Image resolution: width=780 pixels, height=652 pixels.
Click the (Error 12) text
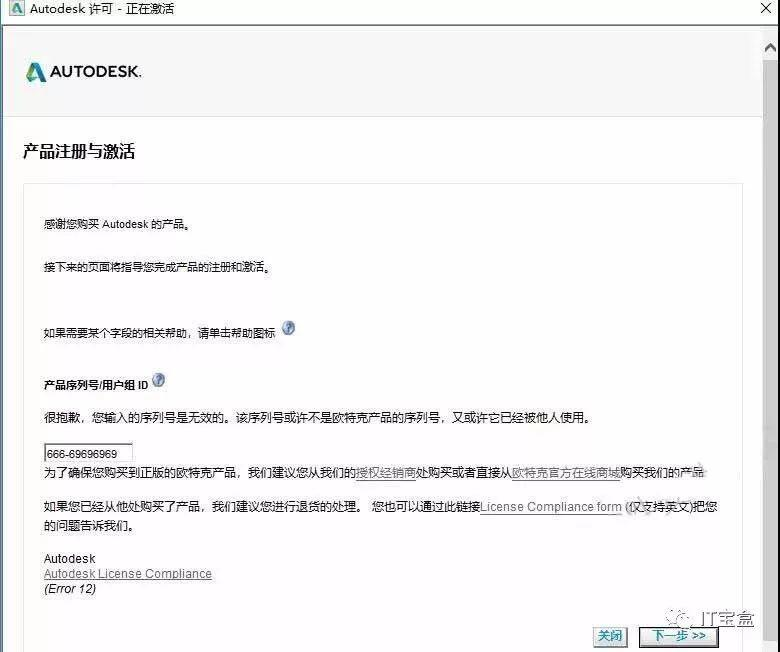70,589
